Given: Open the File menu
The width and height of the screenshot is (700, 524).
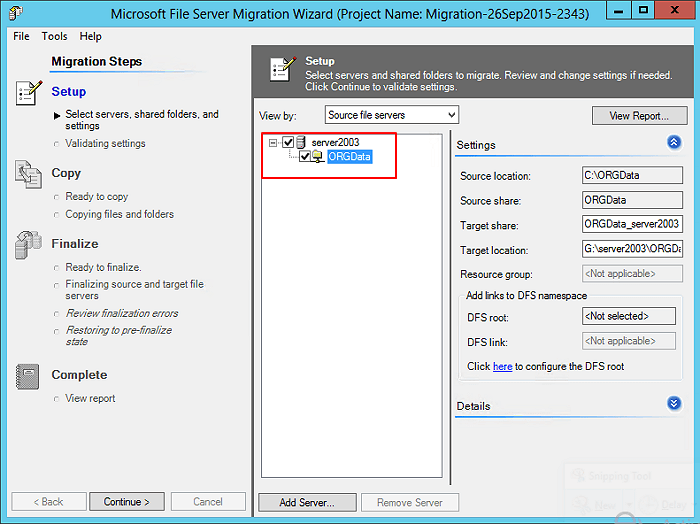Looking at the screenshot, I should click(x=21, y=36).
